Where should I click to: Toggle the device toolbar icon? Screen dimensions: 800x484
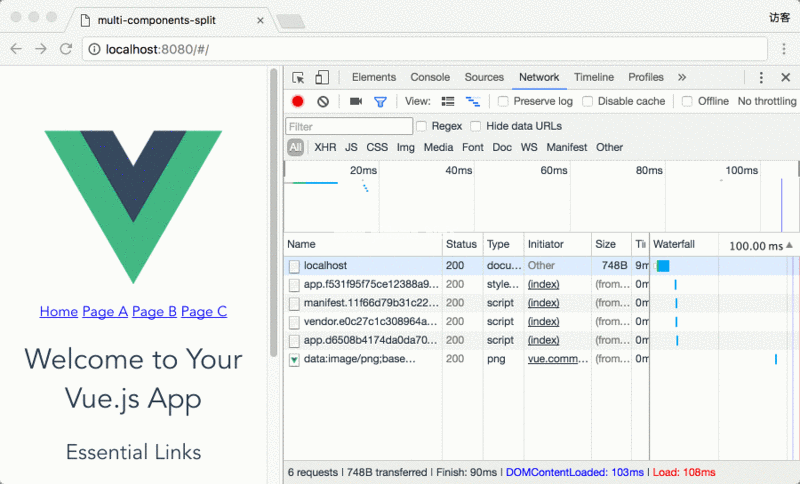click(322, 78)
